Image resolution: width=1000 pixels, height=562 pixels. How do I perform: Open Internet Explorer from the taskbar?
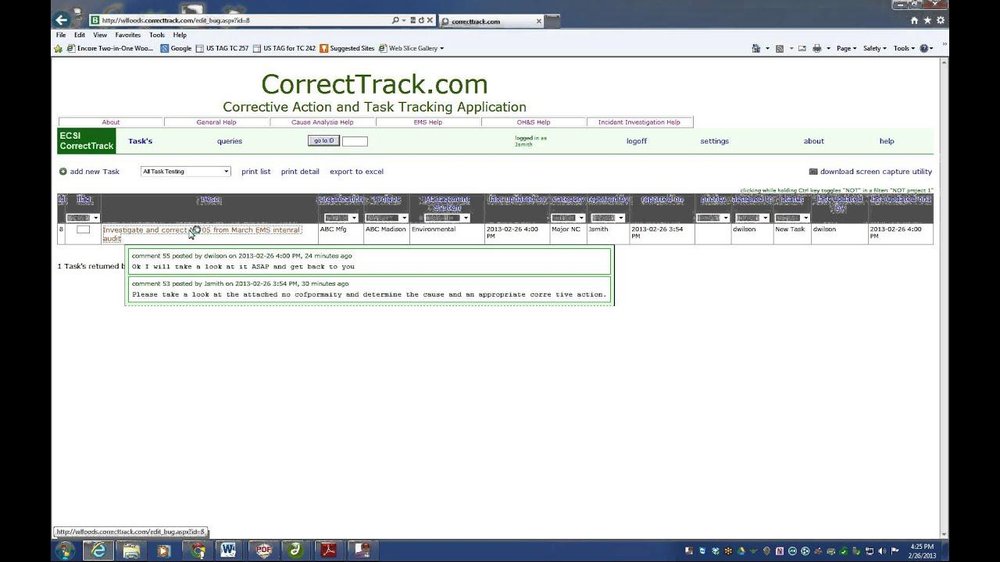pos(98,551)
